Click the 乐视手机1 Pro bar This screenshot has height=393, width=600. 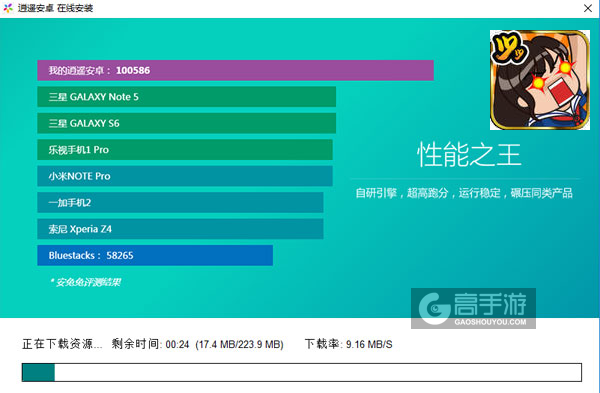pyautogui.click(x=185, y=150)
